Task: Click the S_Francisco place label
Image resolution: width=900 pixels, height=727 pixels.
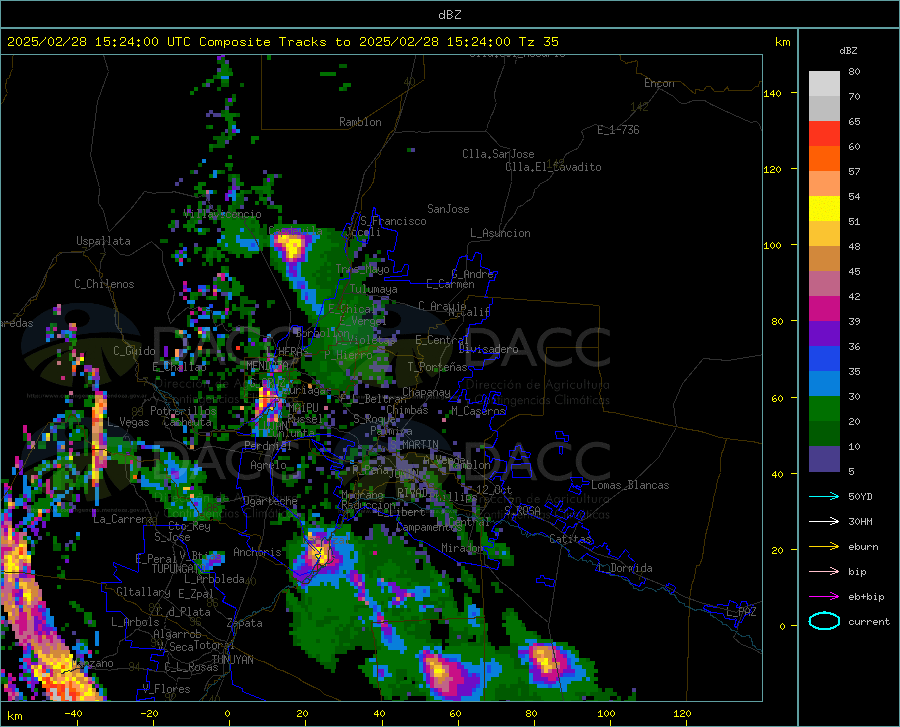Action: (x=393, y=221)
